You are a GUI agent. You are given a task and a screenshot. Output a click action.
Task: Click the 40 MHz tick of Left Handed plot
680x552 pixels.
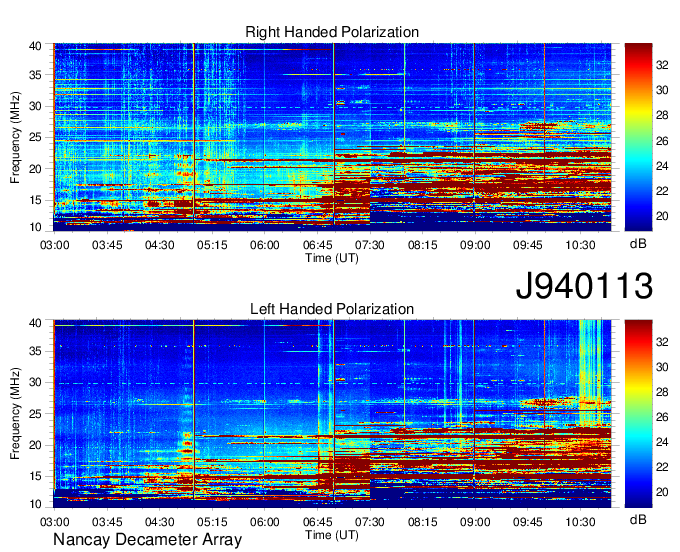tap(35, 323)
